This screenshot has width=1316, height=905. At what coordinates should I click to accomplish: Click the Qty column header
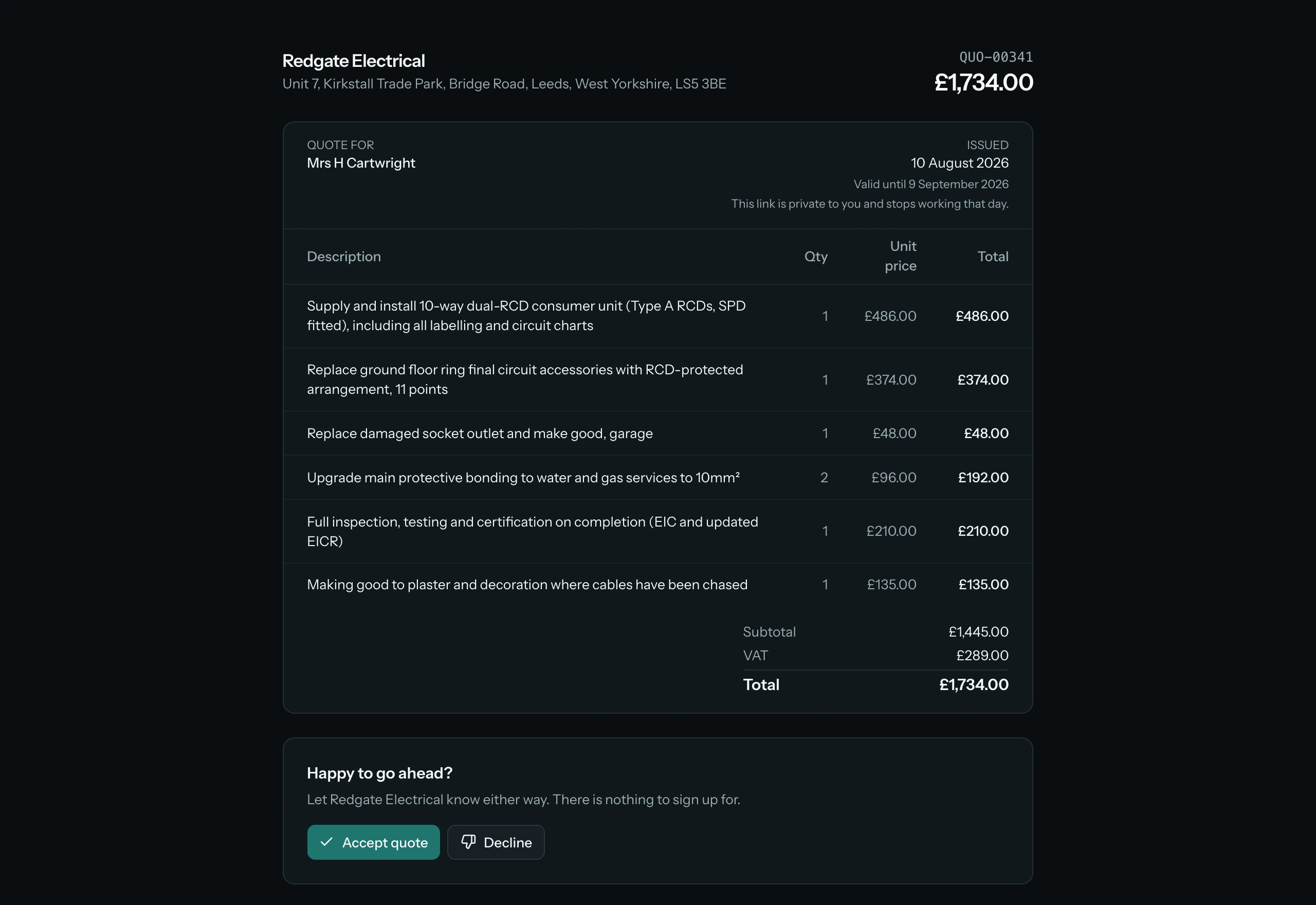pos(816,256)
